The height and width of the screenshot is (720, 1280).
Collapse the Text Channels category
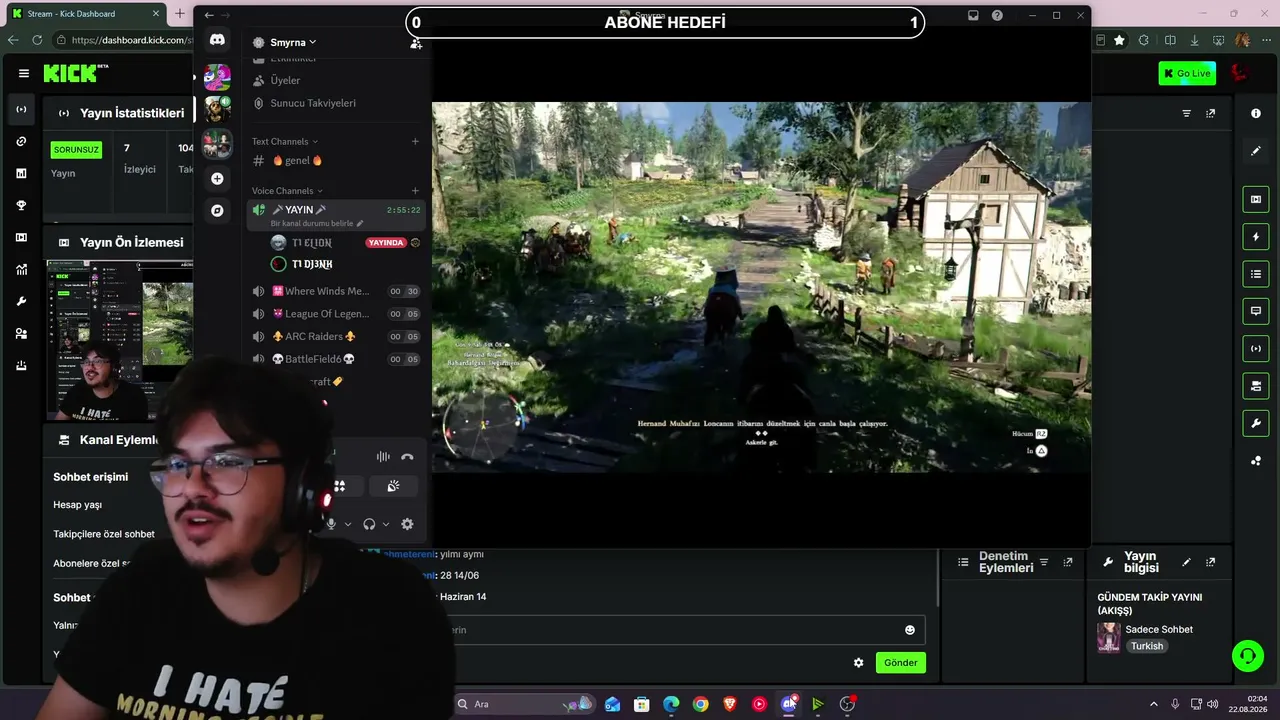(285, 141)
